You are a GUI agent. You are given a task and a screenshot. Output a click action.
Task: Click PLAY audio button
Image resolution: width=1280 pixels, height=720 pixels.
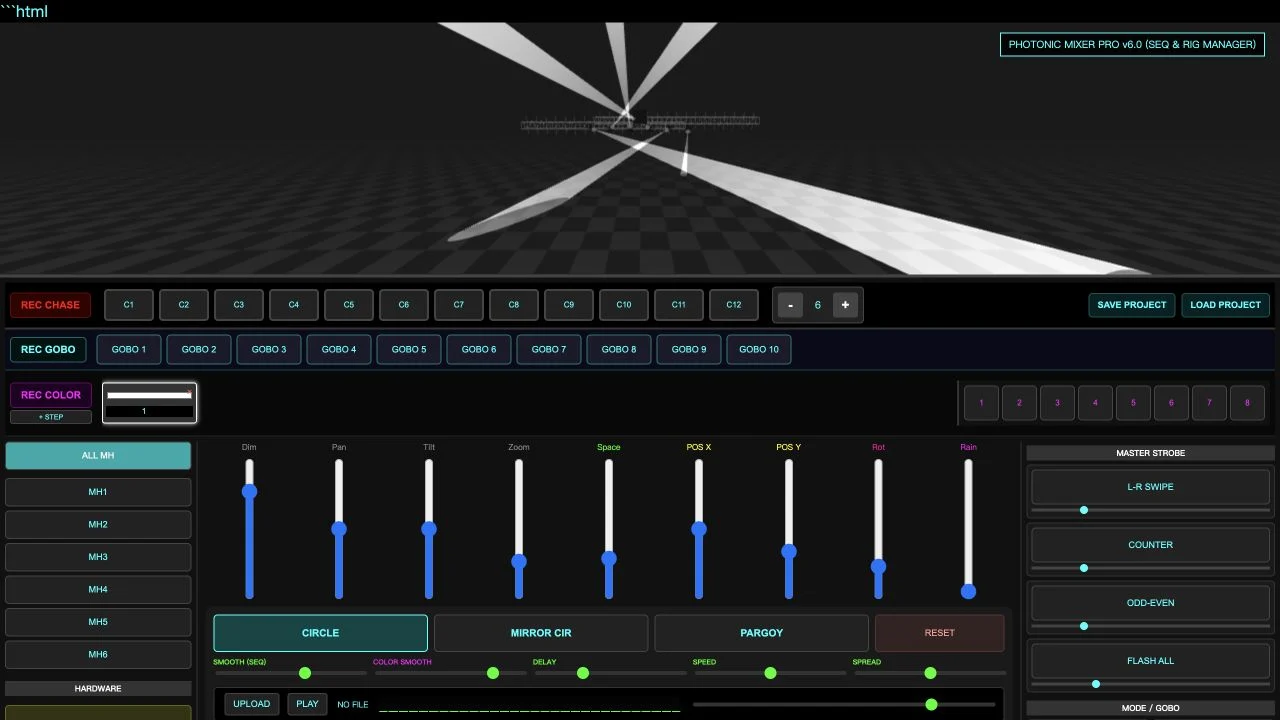(x=308, y=704)
